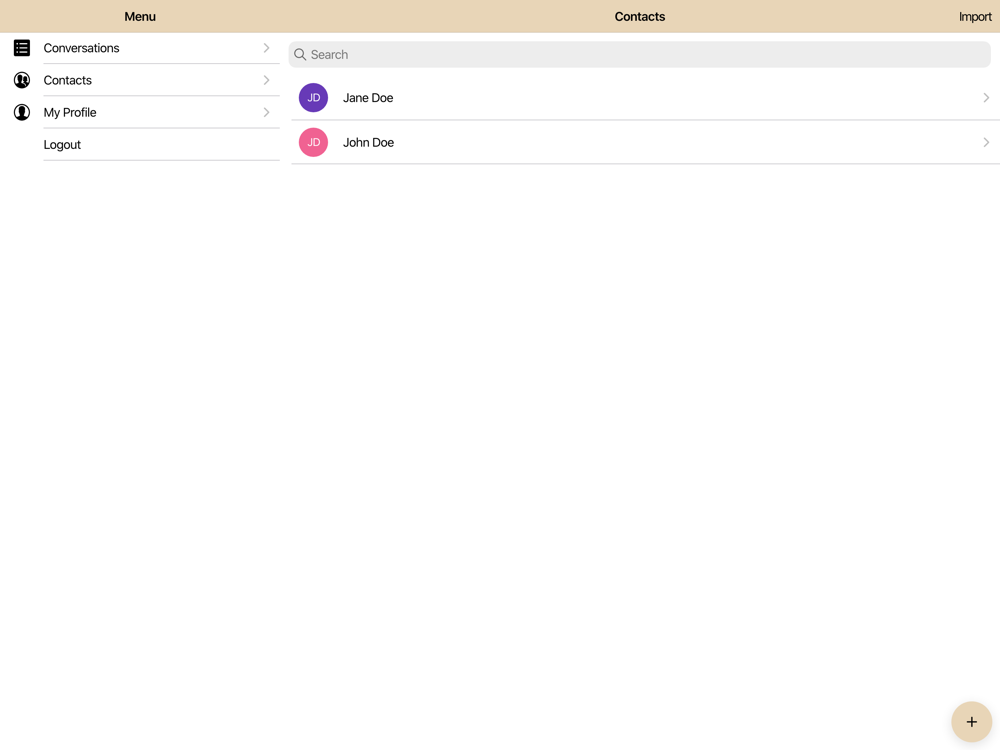Click the pink JD avatar for John Doe

click(313, 142)
